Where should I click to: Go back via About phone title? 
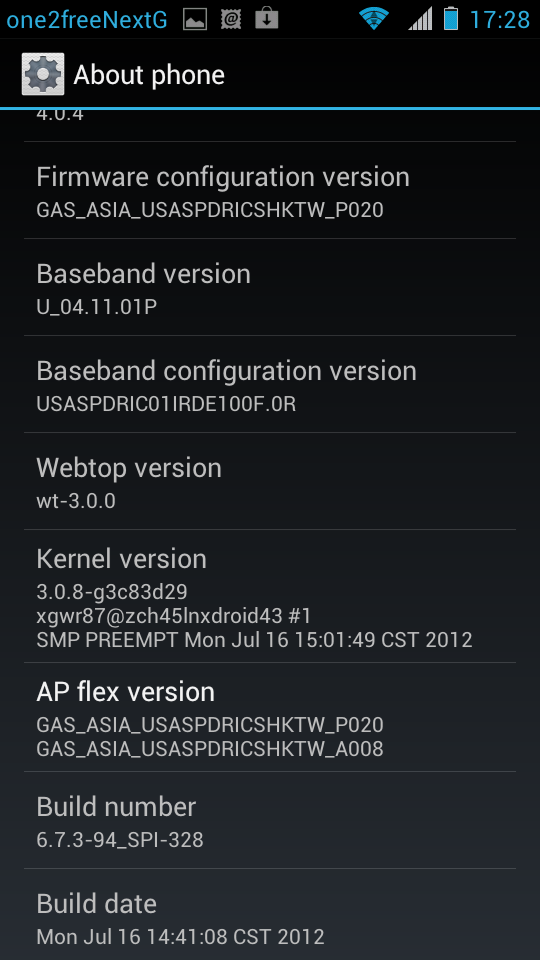[149, 75]
